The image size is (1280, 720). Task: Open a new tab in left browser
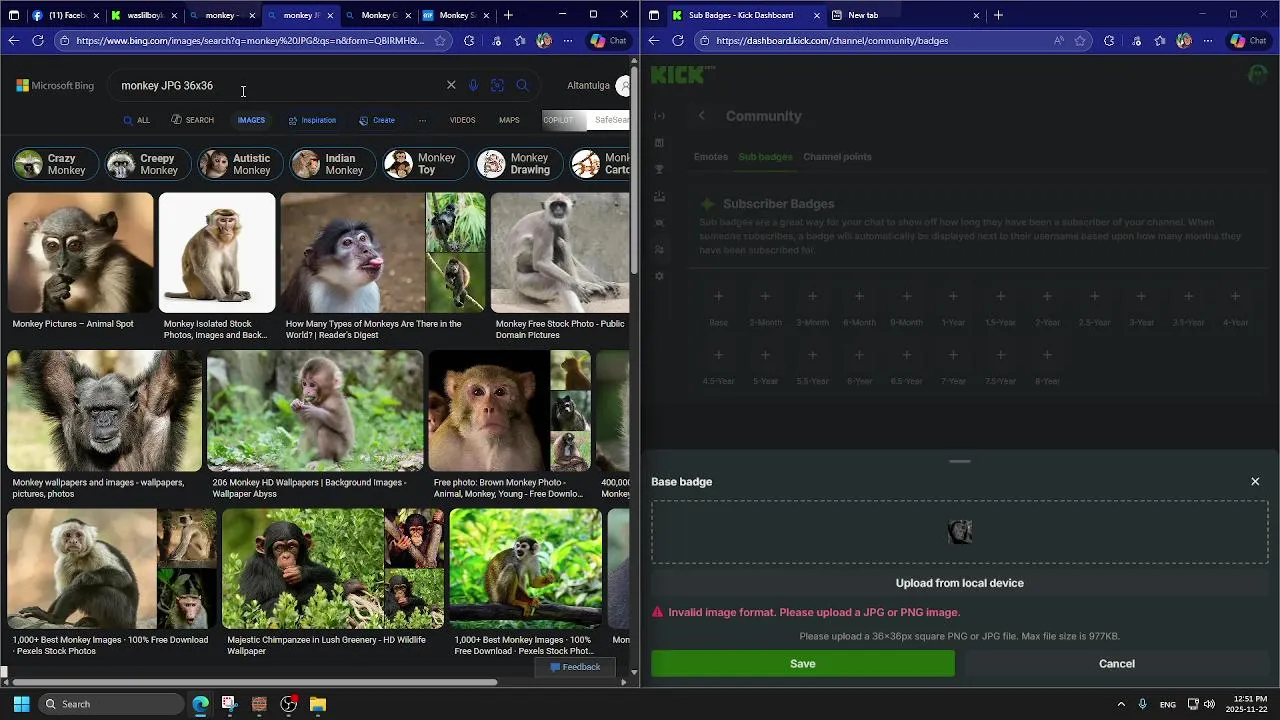(508, 15)
